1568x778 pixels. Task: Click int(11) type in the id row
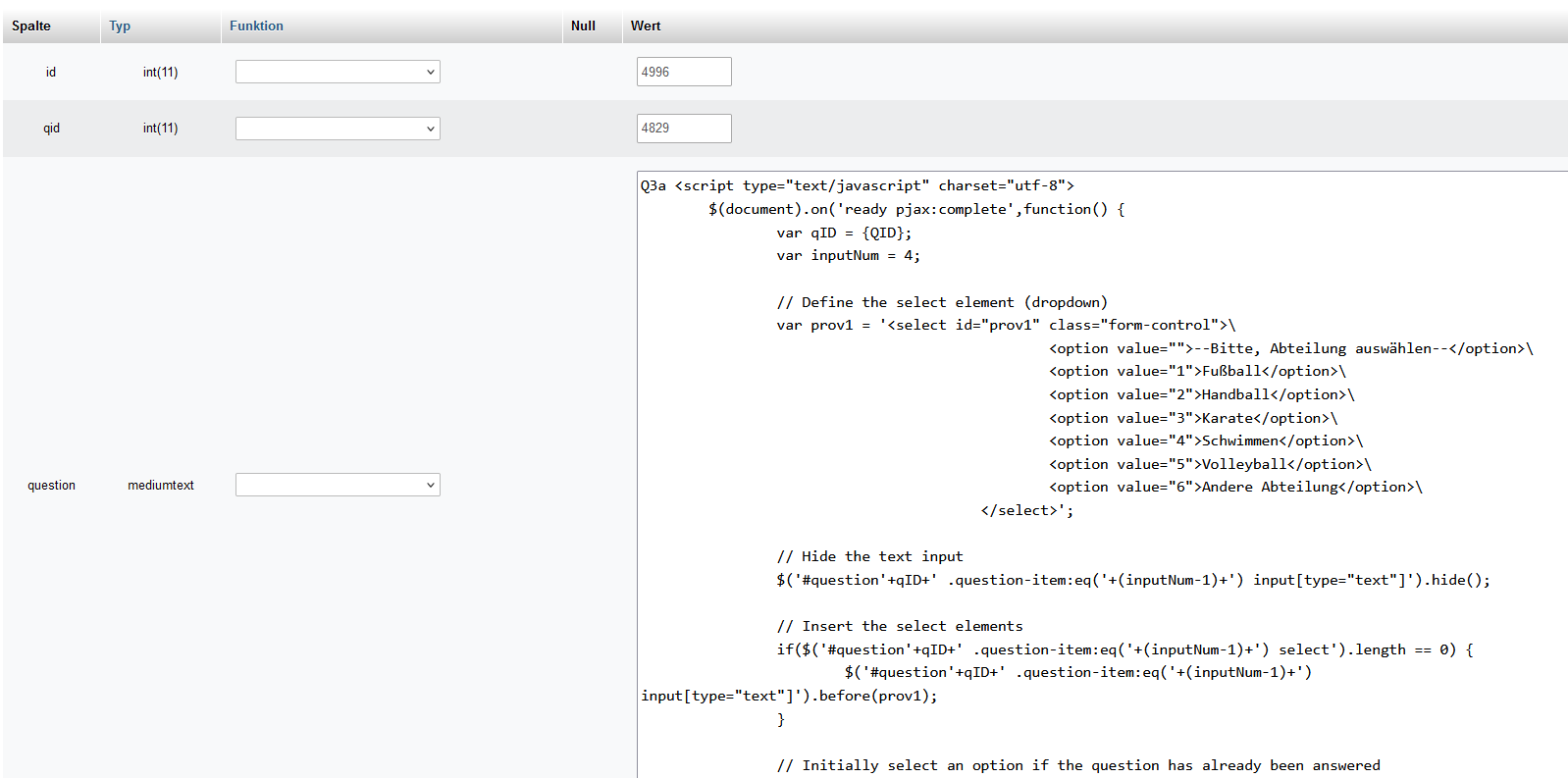click(x=160, y=73)
